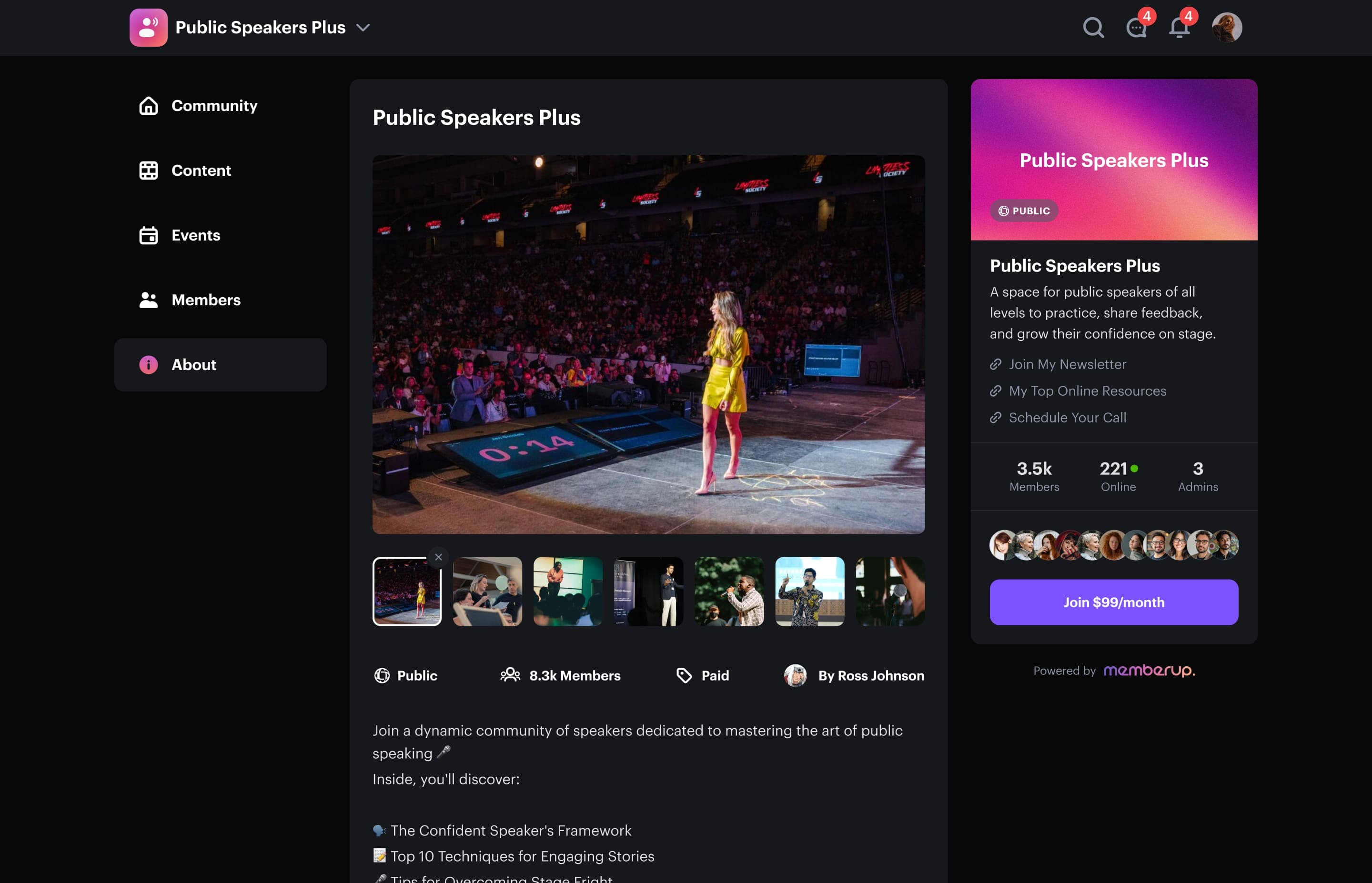Screen dimensions: 1372x883
Task: Go to the Community section
Action: pos(214,106)
